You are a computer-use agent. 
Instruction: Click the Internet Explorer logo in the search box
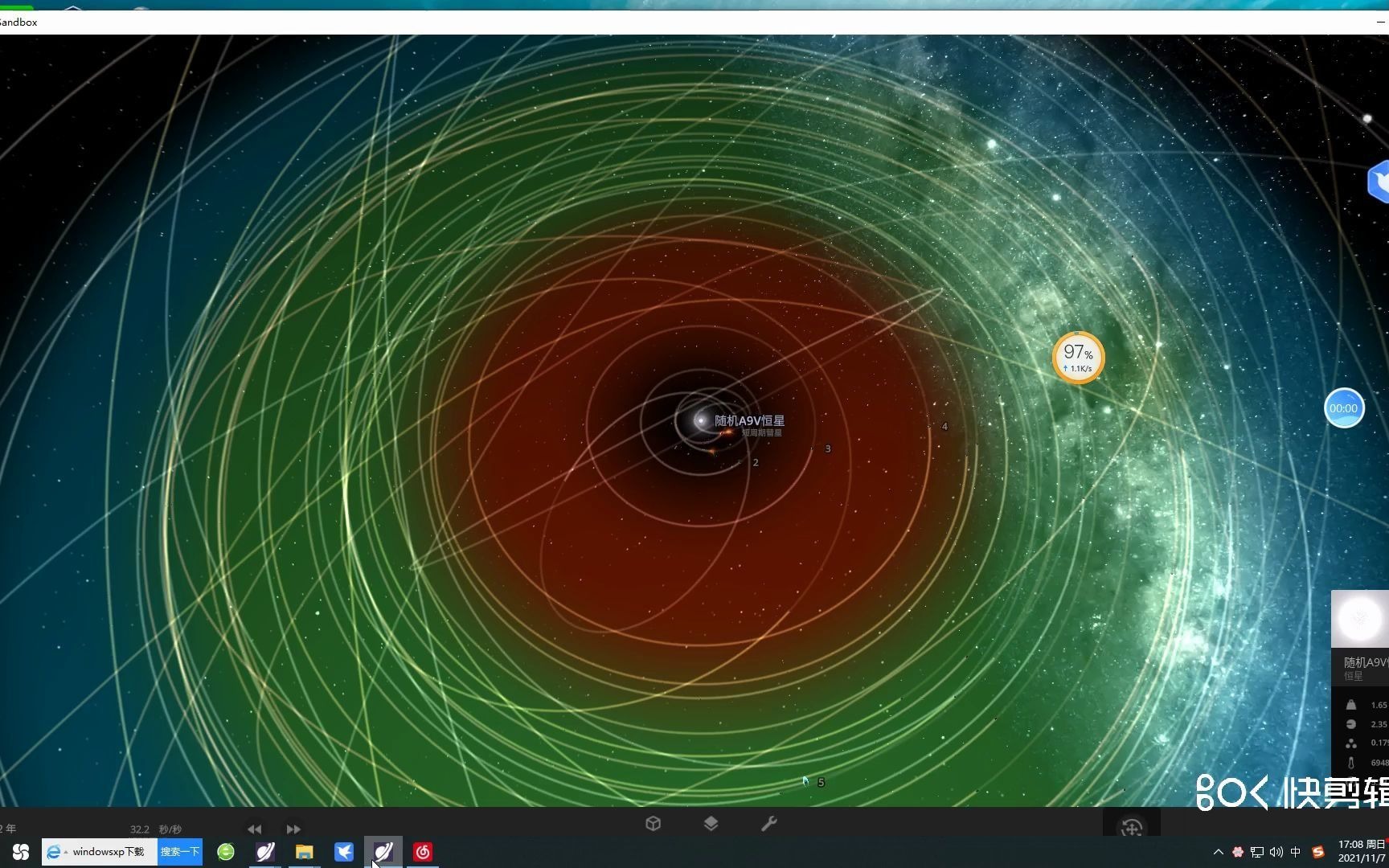click(x=54, y=852)
